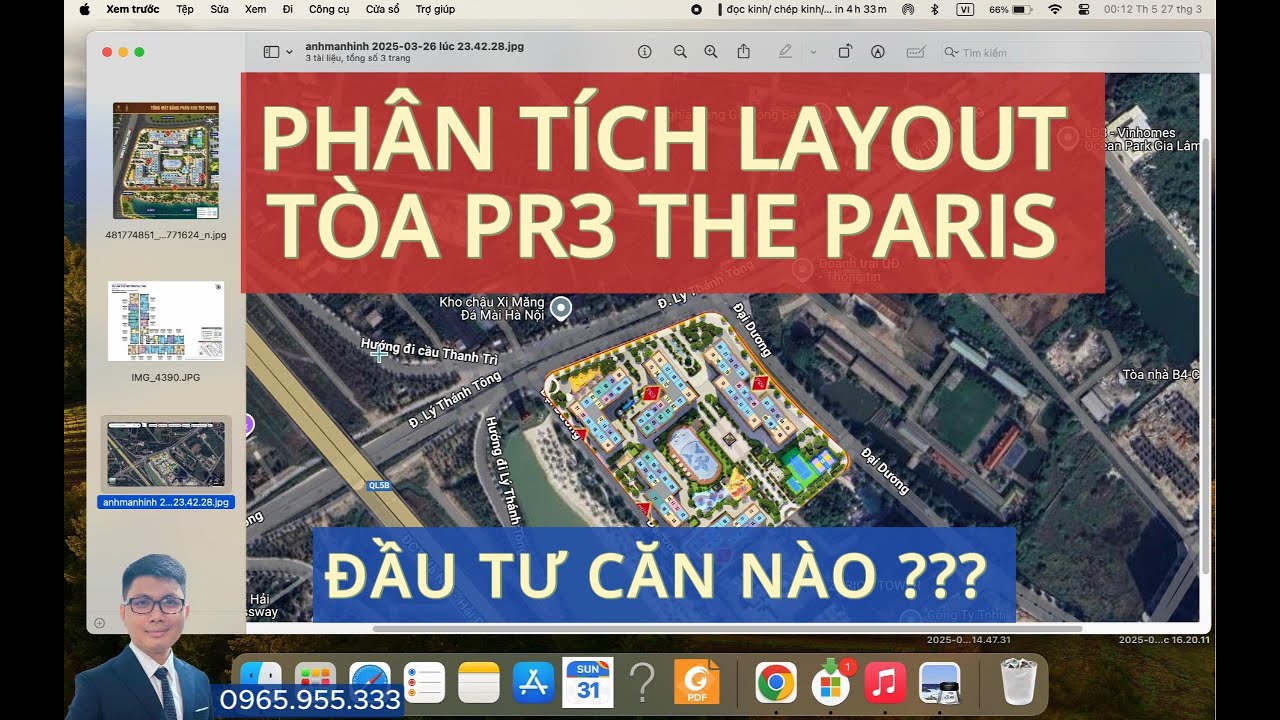Select the 481774851 site plan thumbnail

(x=166, y=160)
